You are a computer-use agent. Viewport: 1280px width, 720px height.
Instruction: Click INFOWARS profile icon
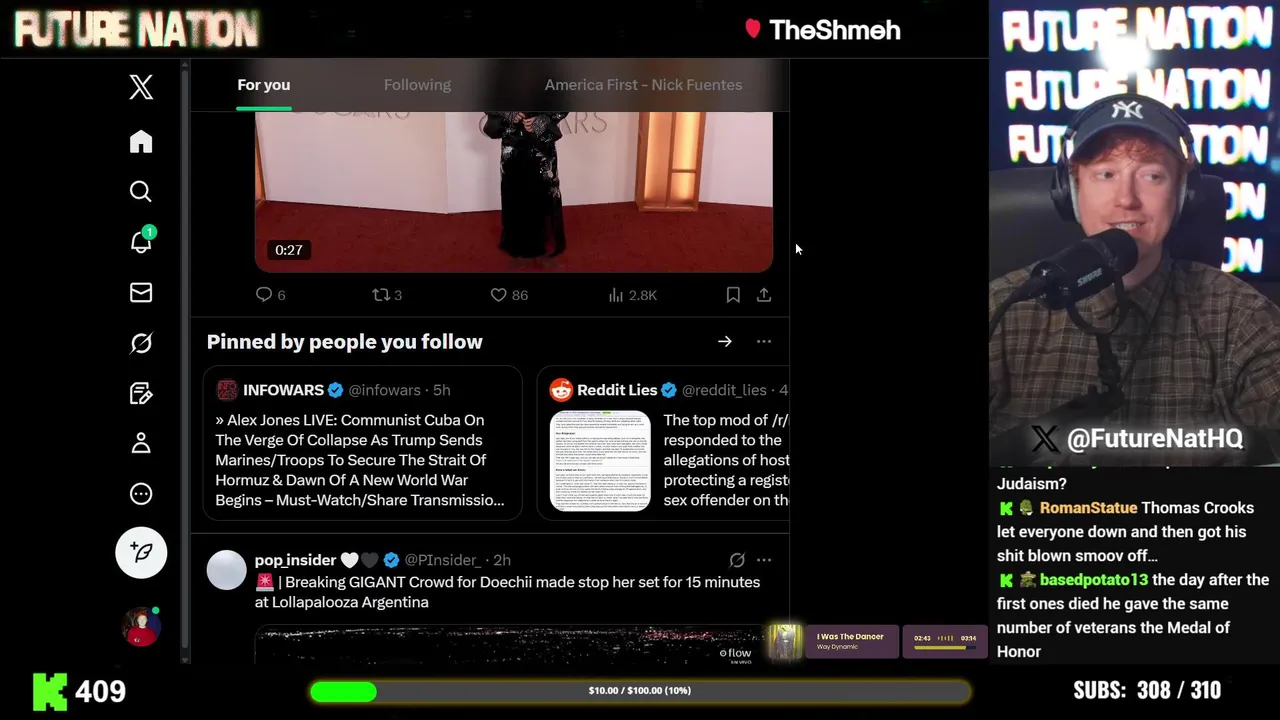coord(227,390)
